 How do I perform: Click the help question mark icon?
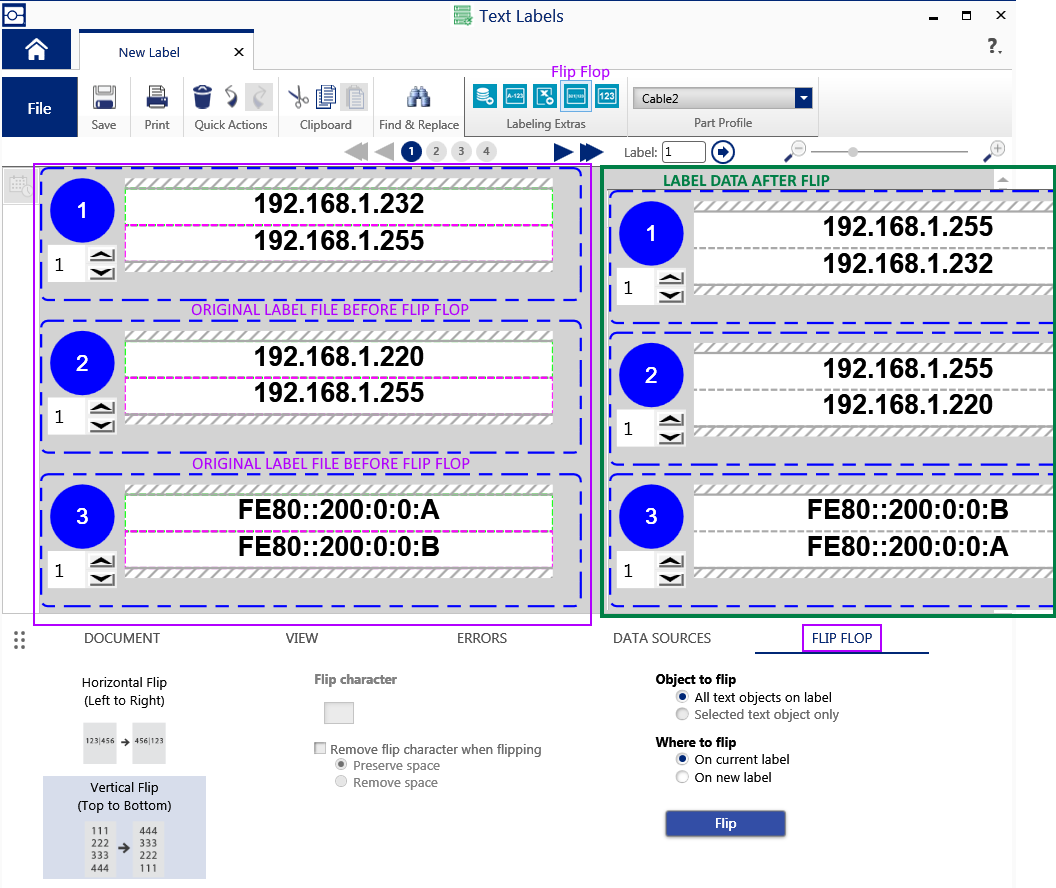[x=993, y=46]
